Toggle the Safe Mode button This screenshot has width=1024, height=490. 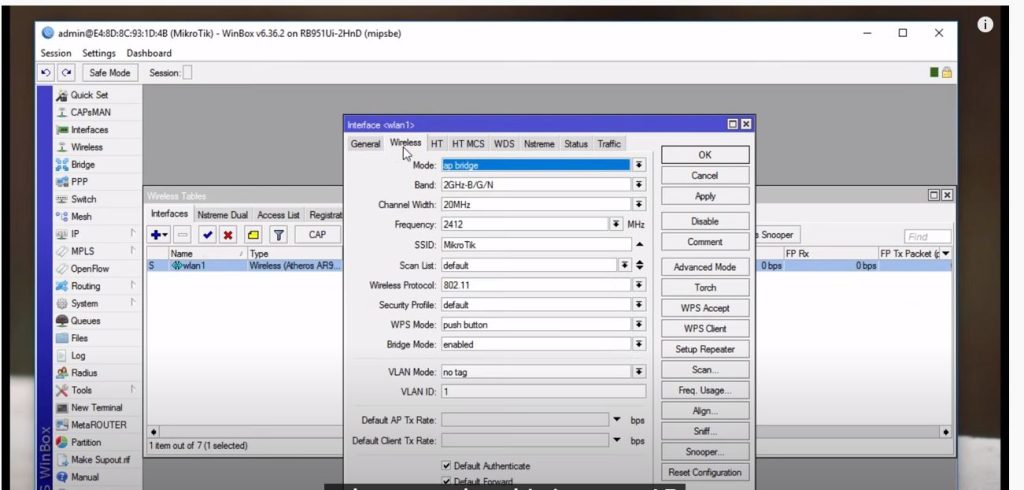click(x=110, y=73)
